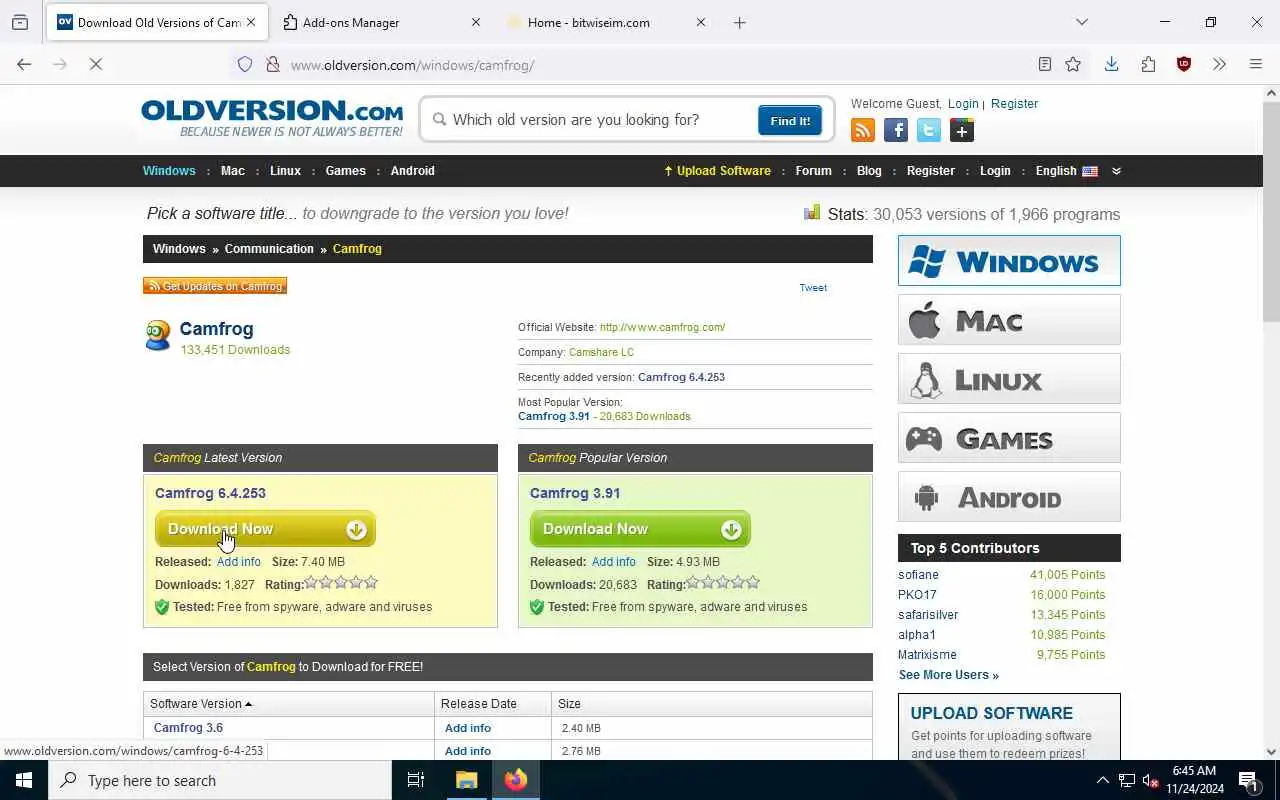List all tabs with the dropdown arrow
Image resolution: width=1280 pixels, height=800 pixels.
(1082, 22)
